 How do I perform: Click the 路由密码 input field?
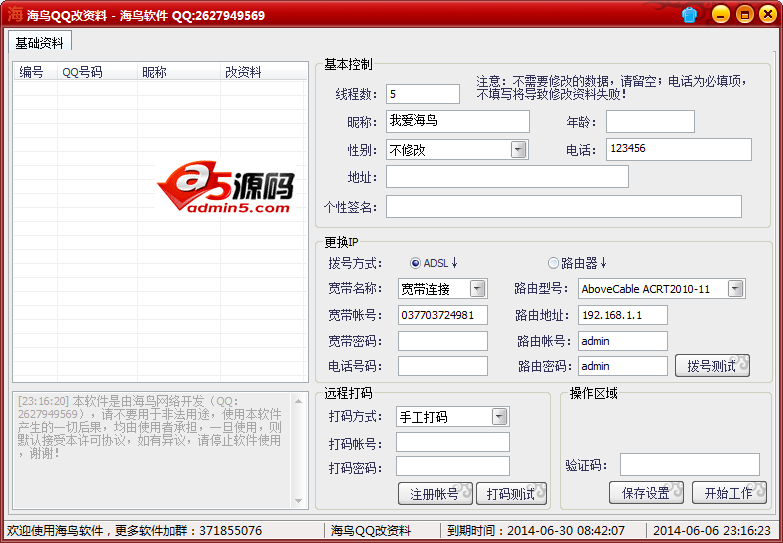click(623, 366)
